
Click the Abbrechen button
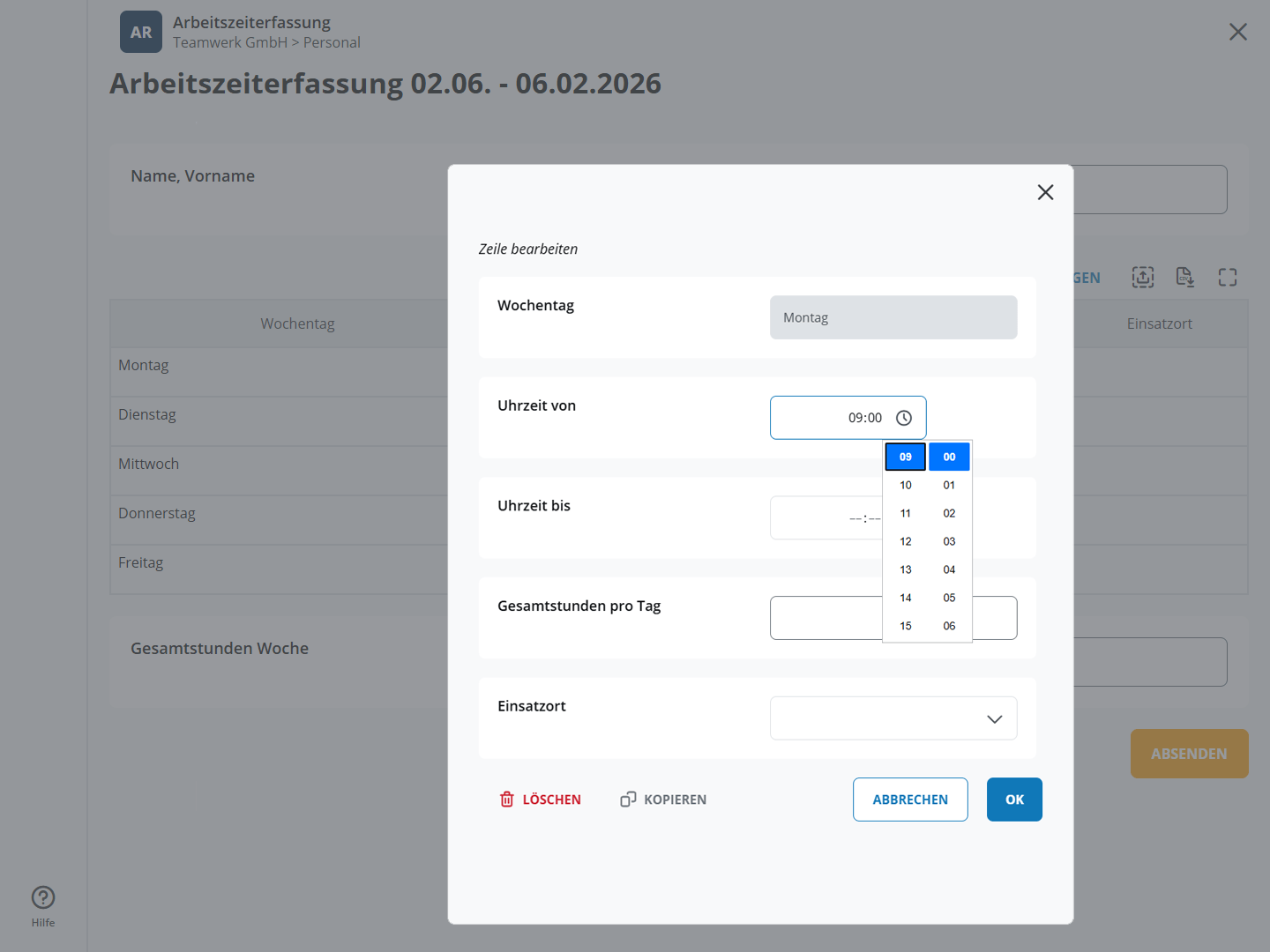coord(910,800)
